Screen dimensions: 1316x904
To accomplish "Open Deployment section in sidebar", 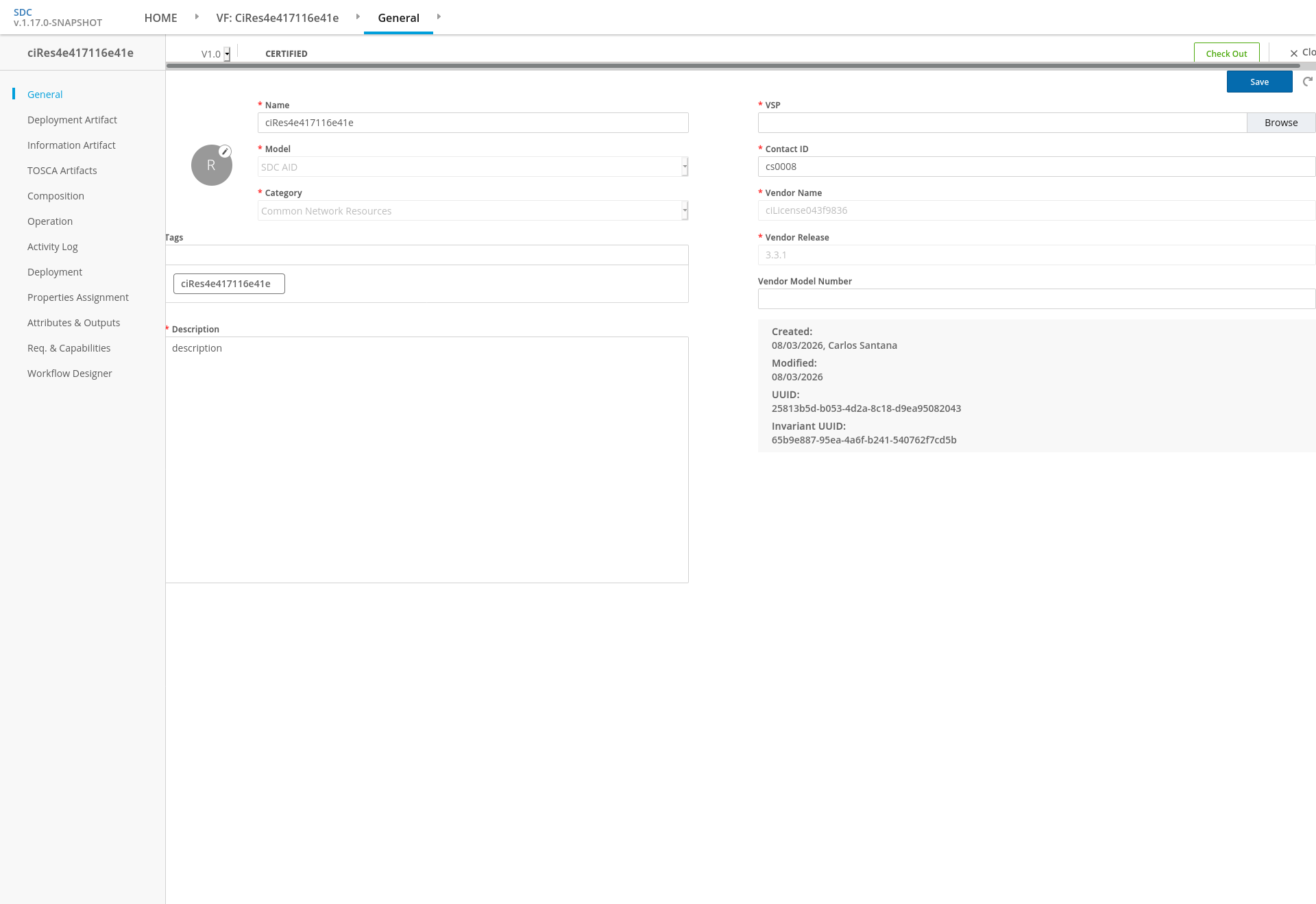I will tap(55, 272).
